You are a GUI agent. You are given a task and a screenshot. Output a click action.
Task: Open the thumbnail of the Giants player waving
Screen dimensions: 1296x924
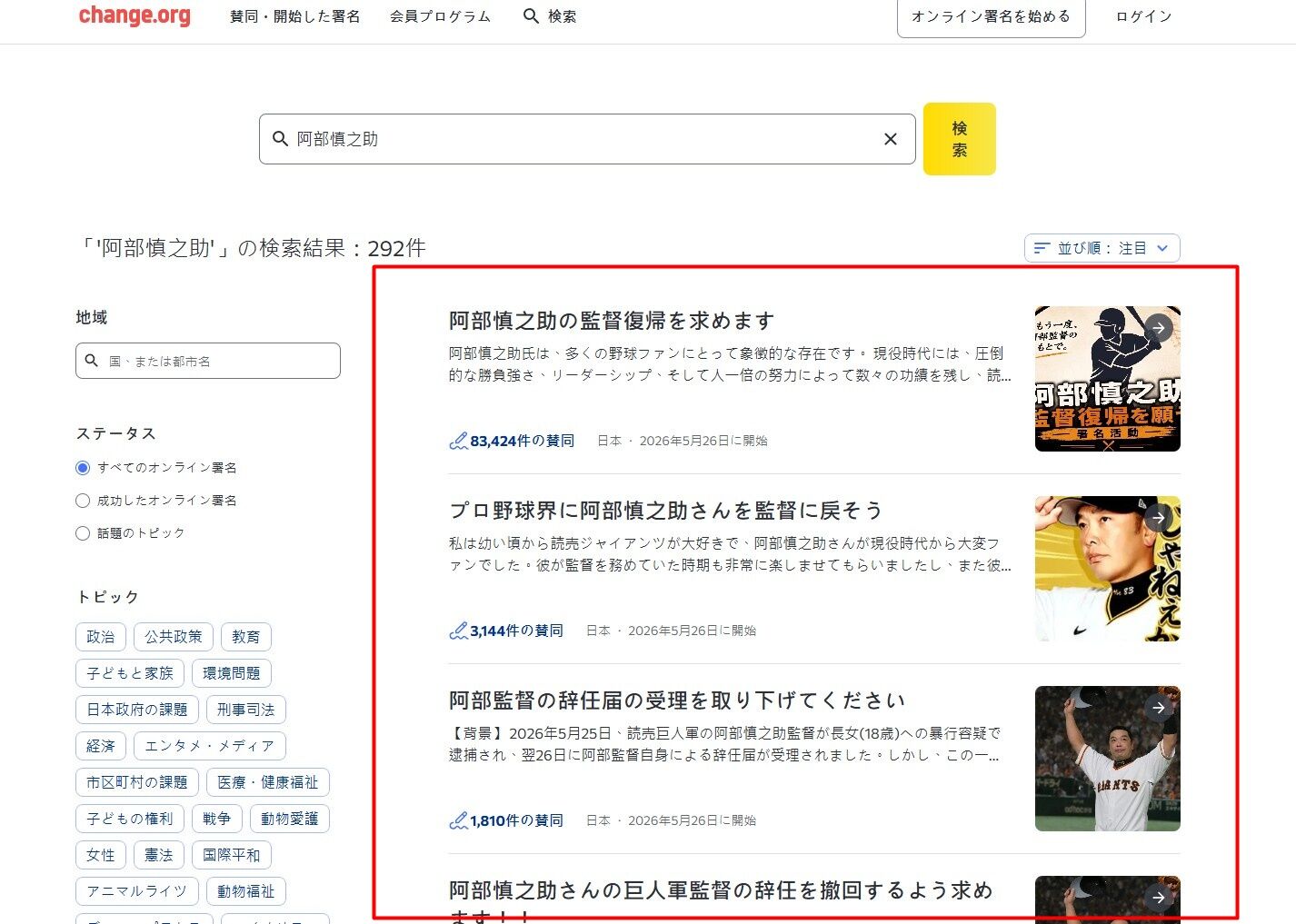click(x=1108, y=759)
